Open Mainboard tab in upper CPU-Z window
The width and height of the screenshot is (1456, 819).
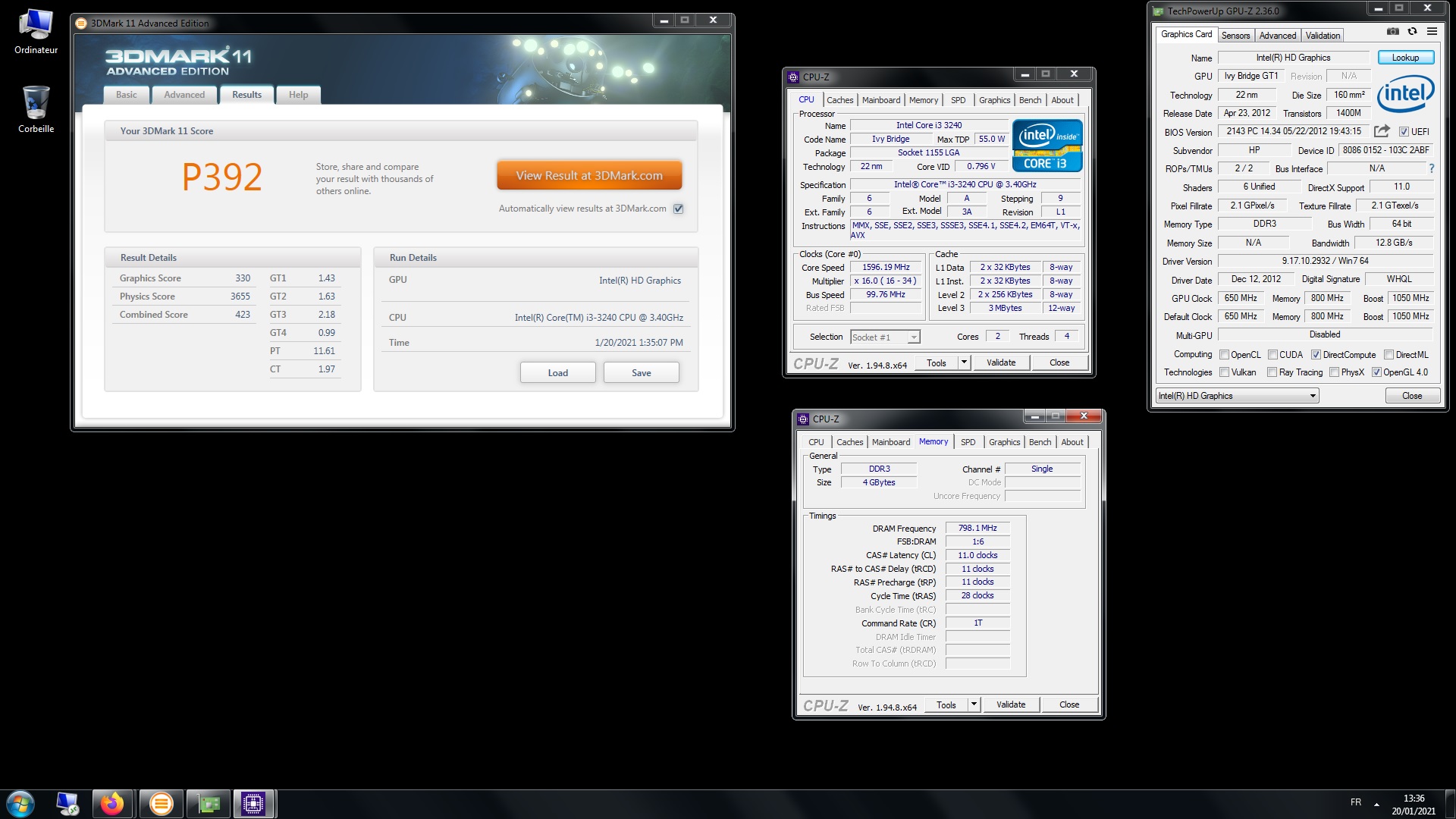pyautogui.click(x=881, y=100)
